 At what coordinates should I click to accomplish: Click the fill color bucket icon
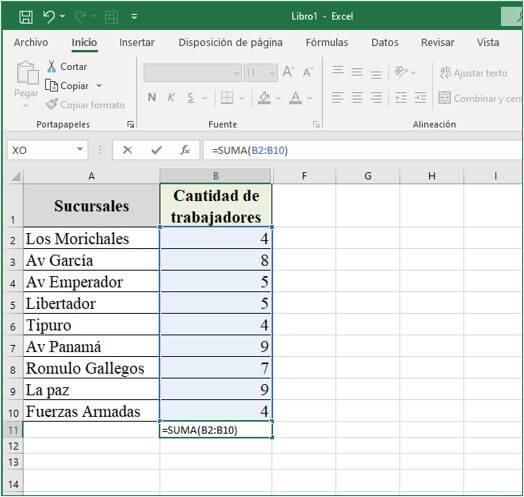point(264,98)
